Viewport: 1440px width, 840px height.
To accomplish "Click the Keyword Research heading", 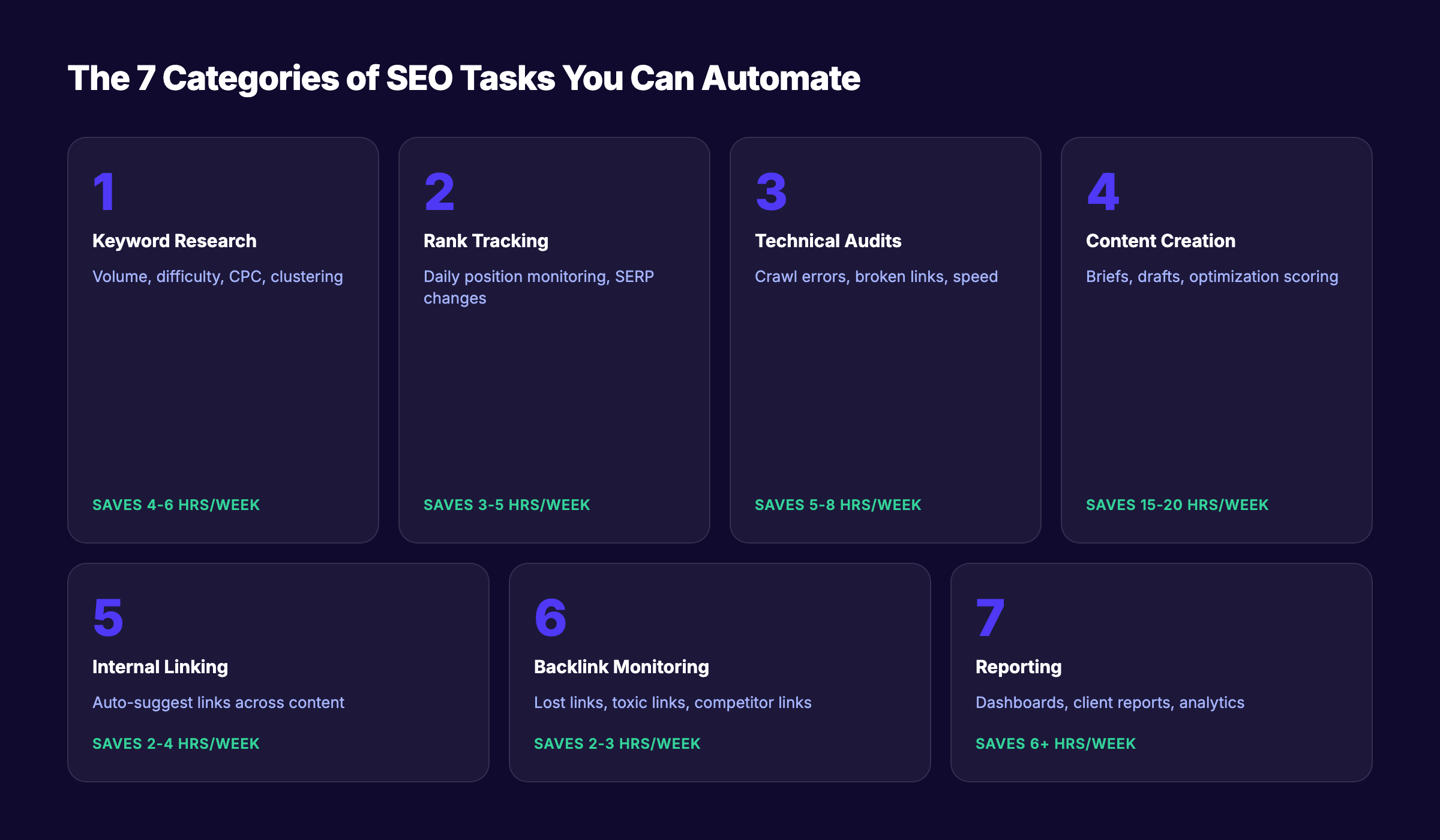I will pos(173,241).
